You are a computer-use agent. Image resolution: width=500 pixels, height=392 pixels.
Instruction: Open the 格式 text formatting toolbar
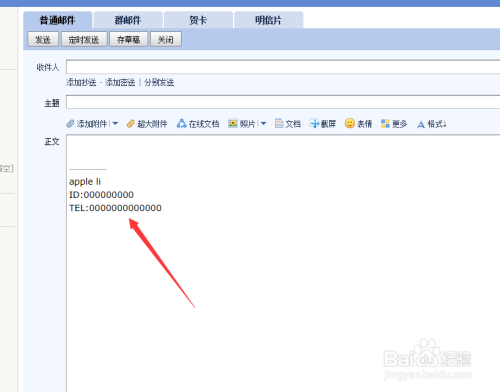(x=432, y=124)
